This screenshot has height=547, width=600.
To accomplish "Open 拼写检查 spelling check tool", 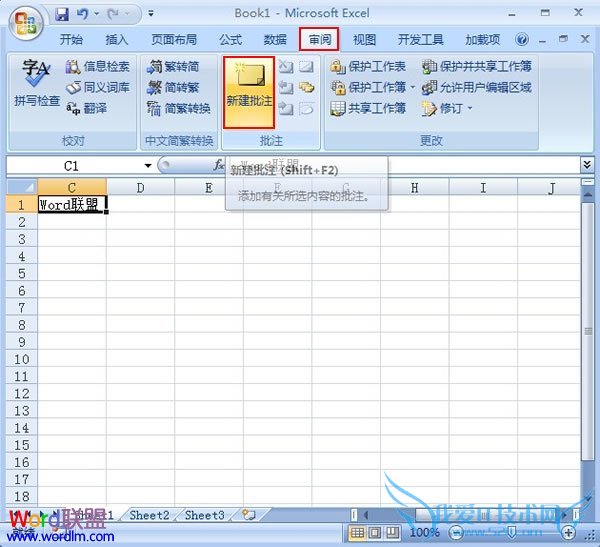I will pos(37,84).
